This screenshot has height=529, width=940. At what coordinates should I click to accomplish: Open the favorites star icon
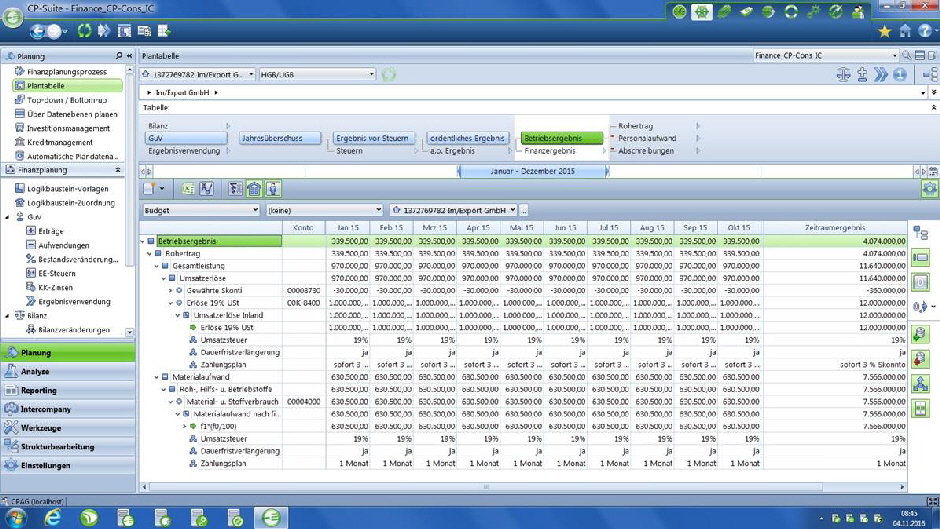(885, 31)
